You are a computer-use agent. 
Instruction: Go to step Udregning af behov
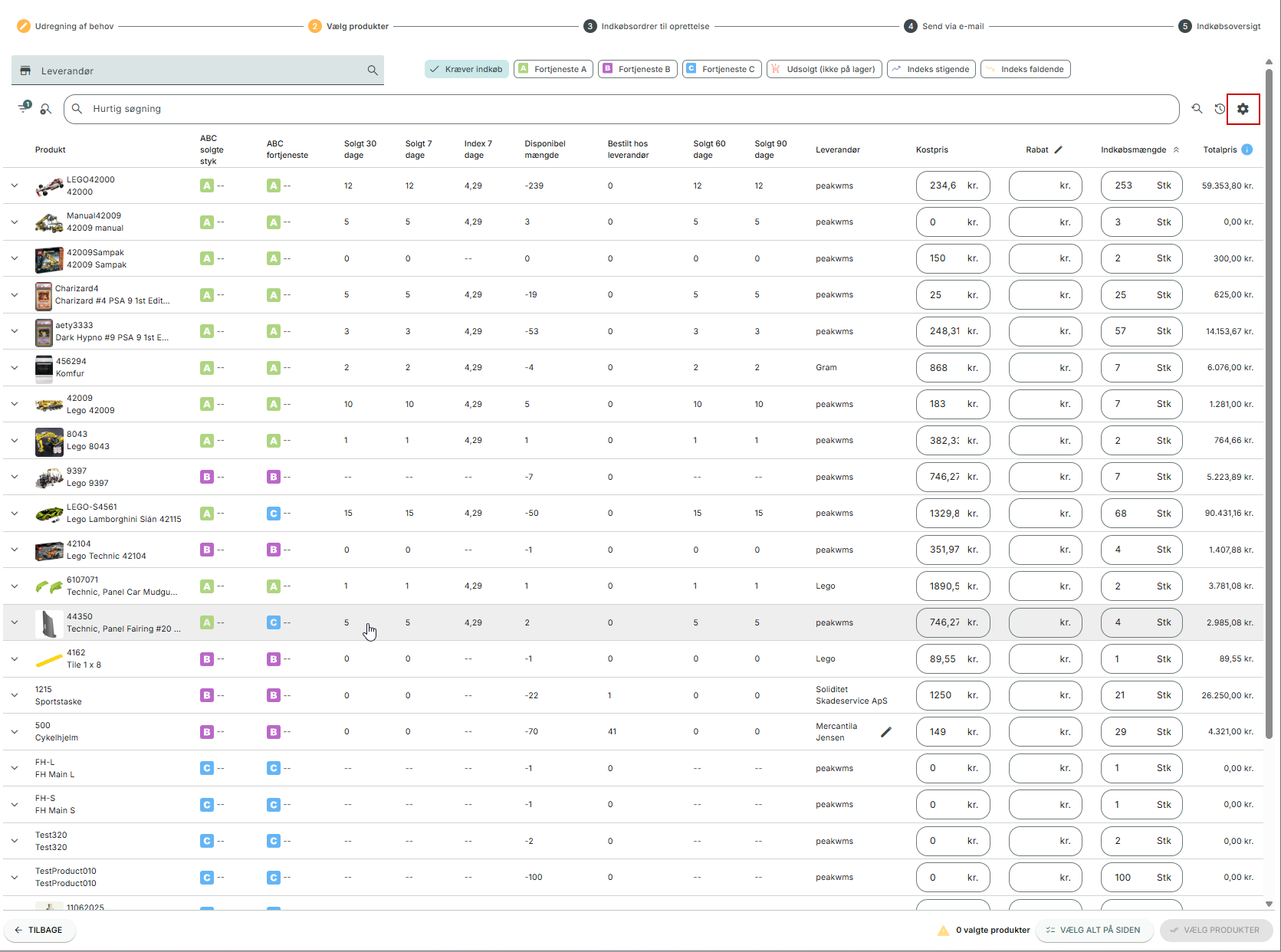click(74, 26)
